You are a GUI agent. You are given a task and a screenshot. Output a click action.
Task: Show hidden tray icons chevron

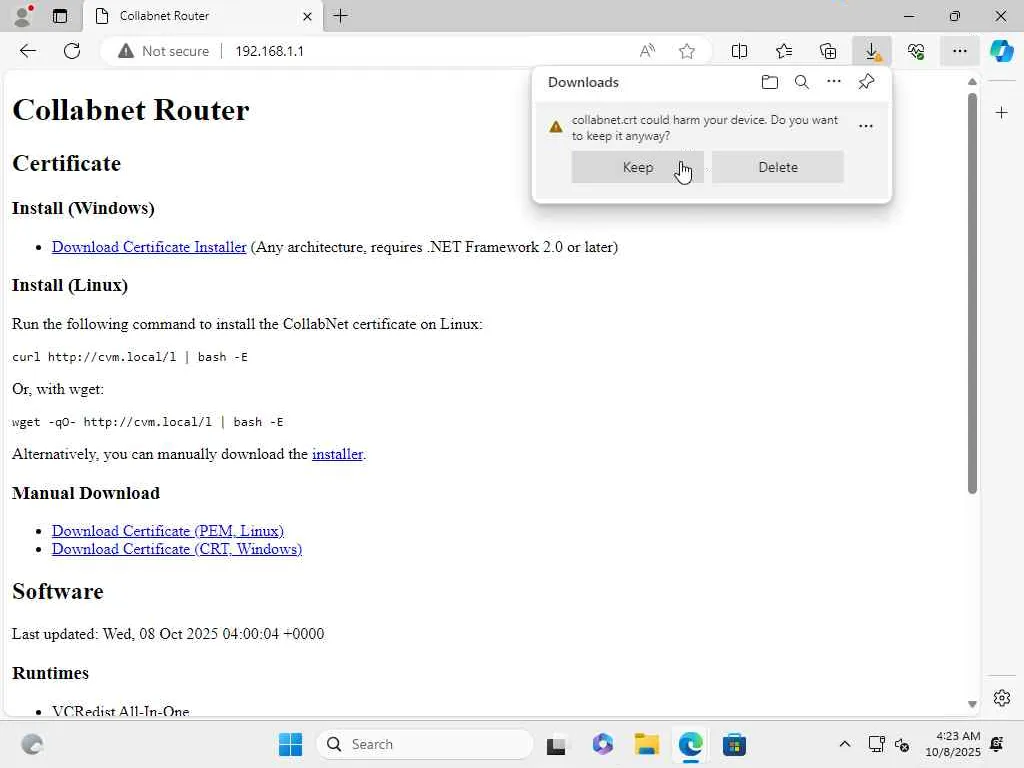(x=844, y=744)
